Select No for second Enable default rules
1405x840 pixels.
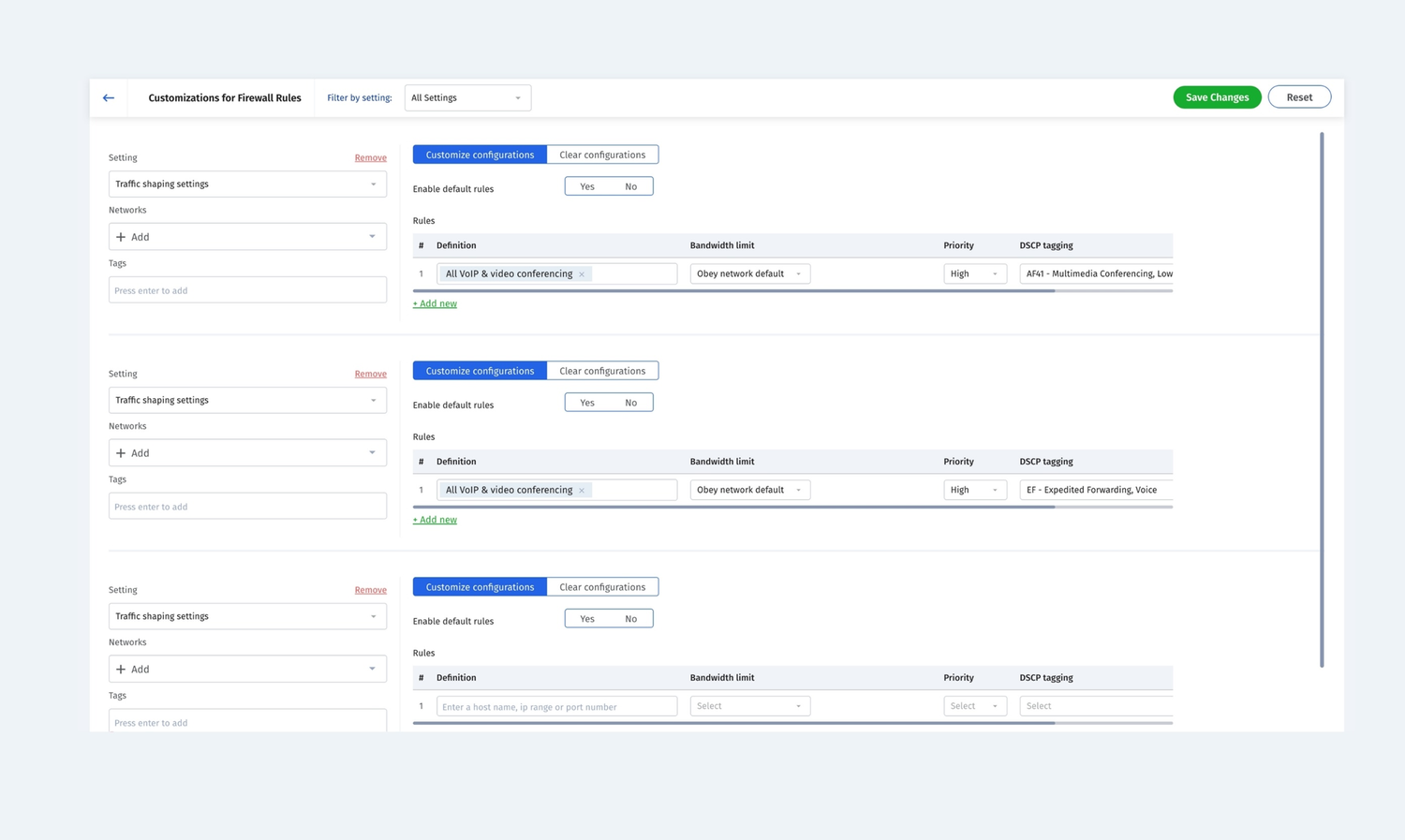(x=630, y=402)
